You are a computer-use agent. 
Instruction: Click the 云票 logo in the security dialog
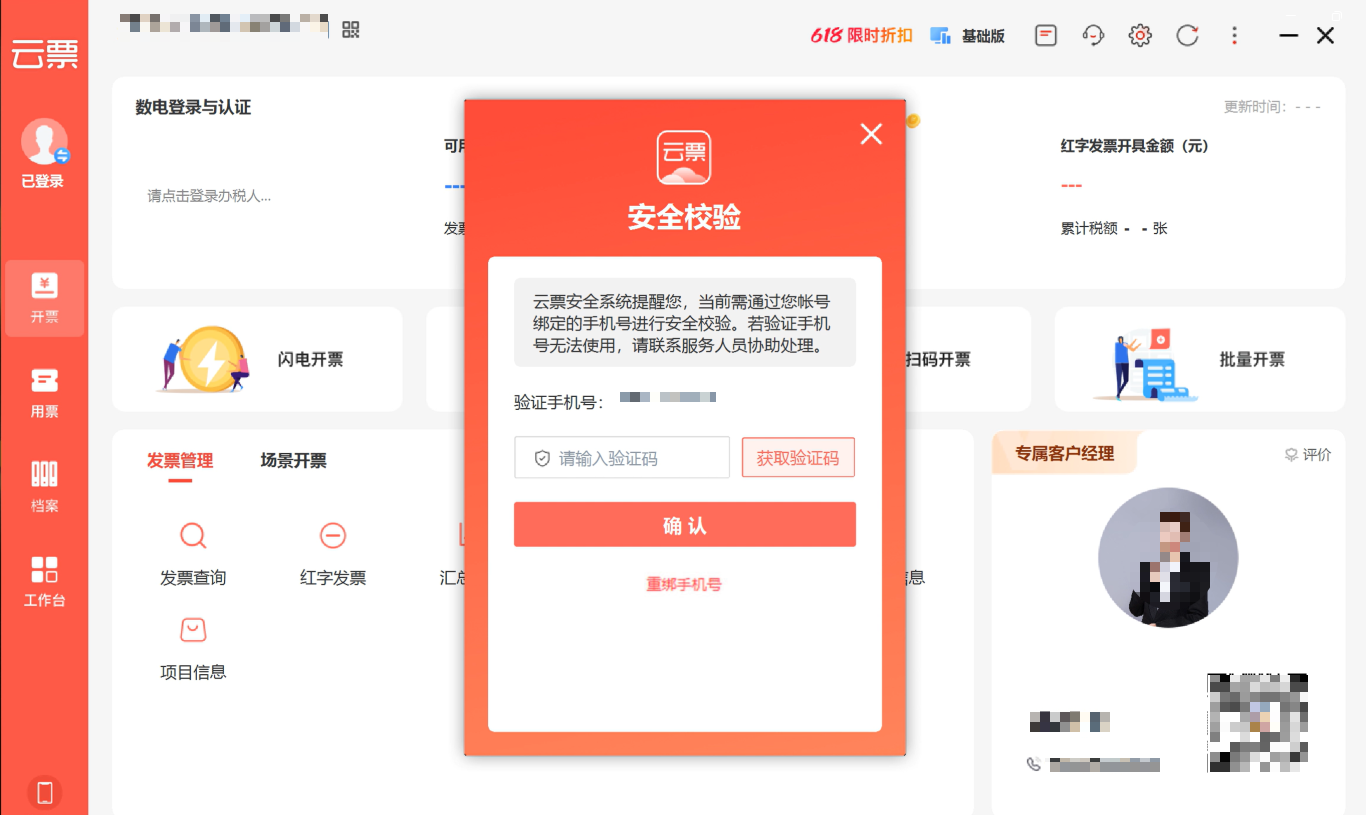coord(684,158)
